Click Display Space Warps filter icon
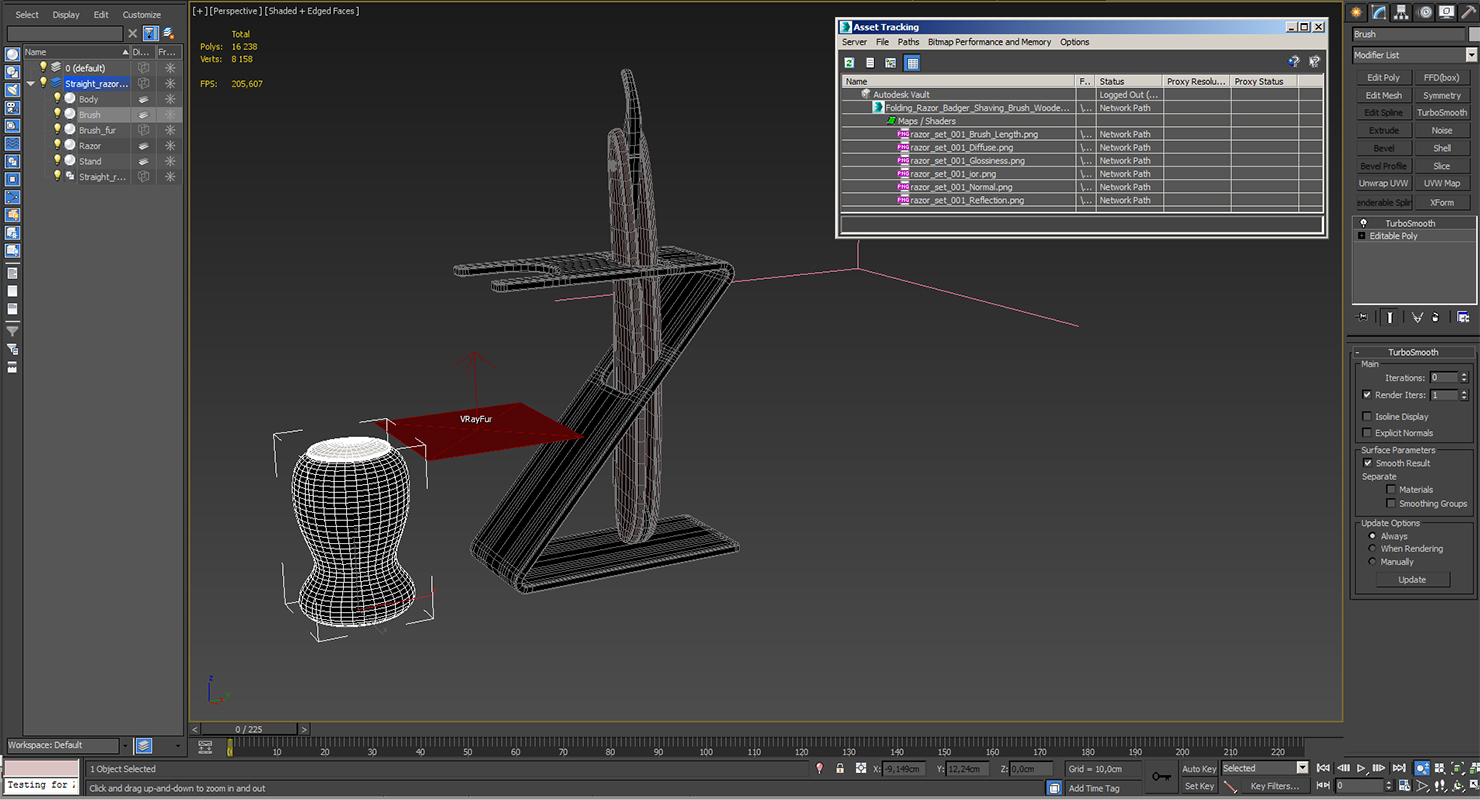Screen dimensions: 1480x800 pos(12,144)
